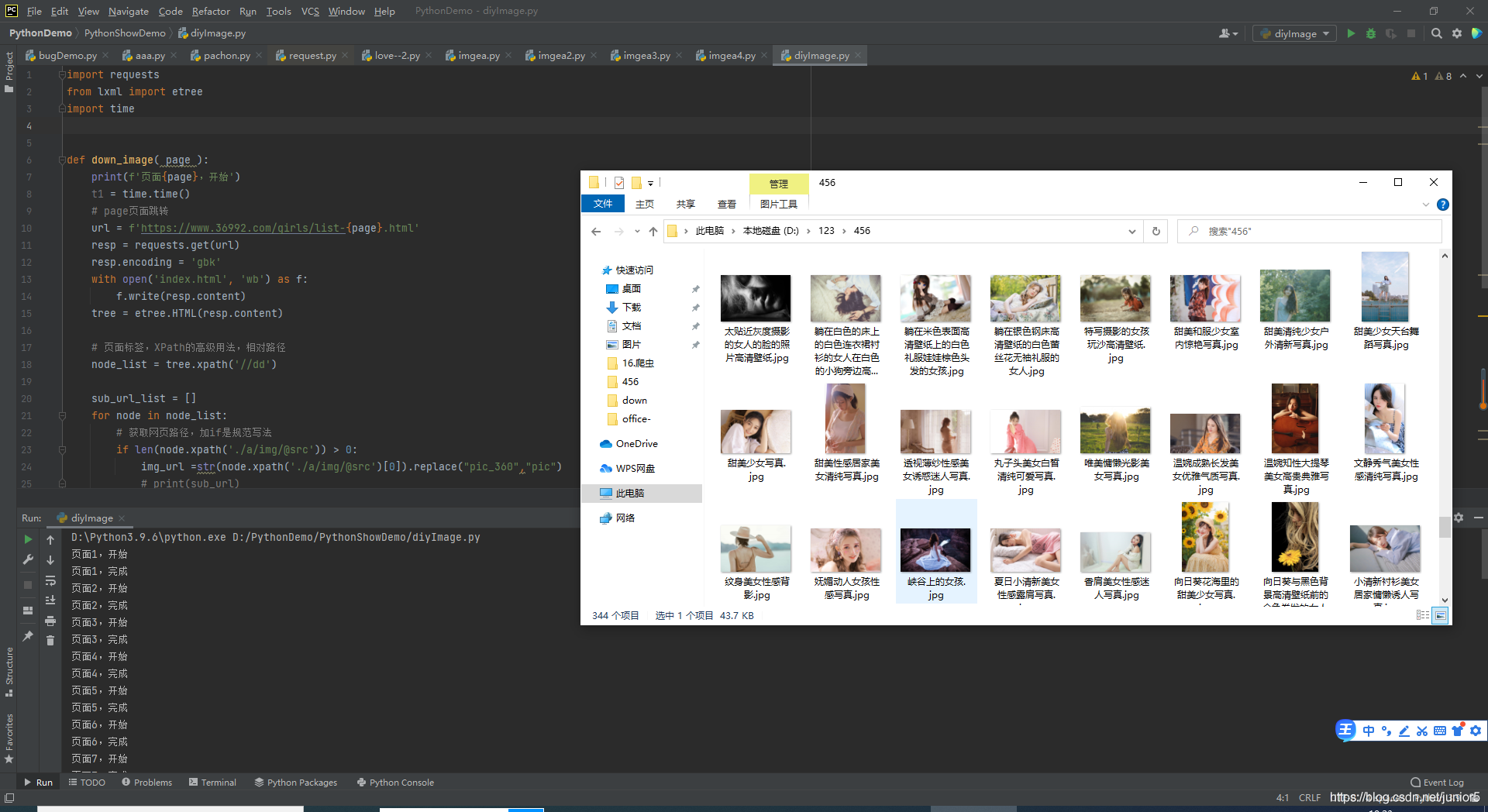The height and width of the screenshot is (812, 1488).
Task: Click the colorful Code With Me icon at top-right
Action: (1476, 33)
